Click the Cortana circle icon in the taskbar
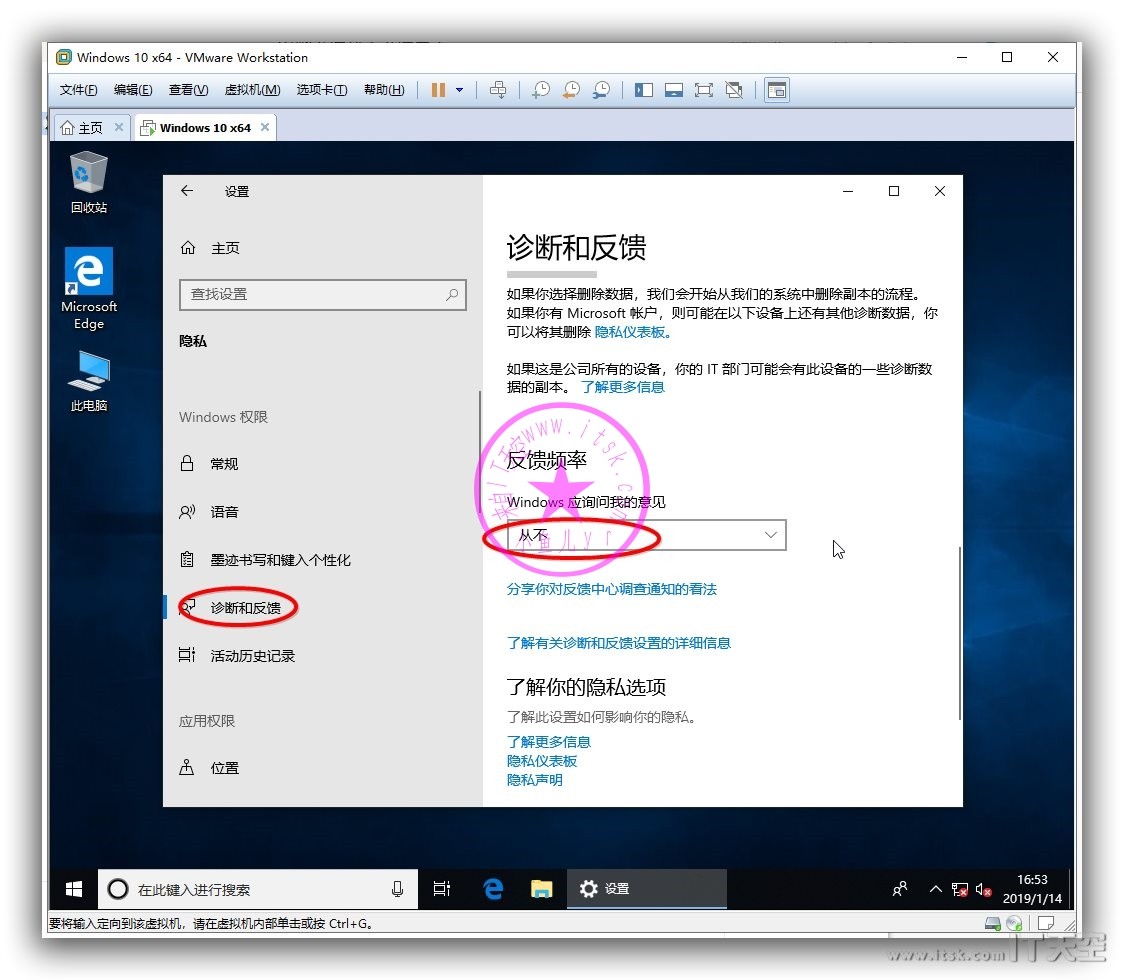The width and height of the screenshot is (1124, 980). point(118,890)
